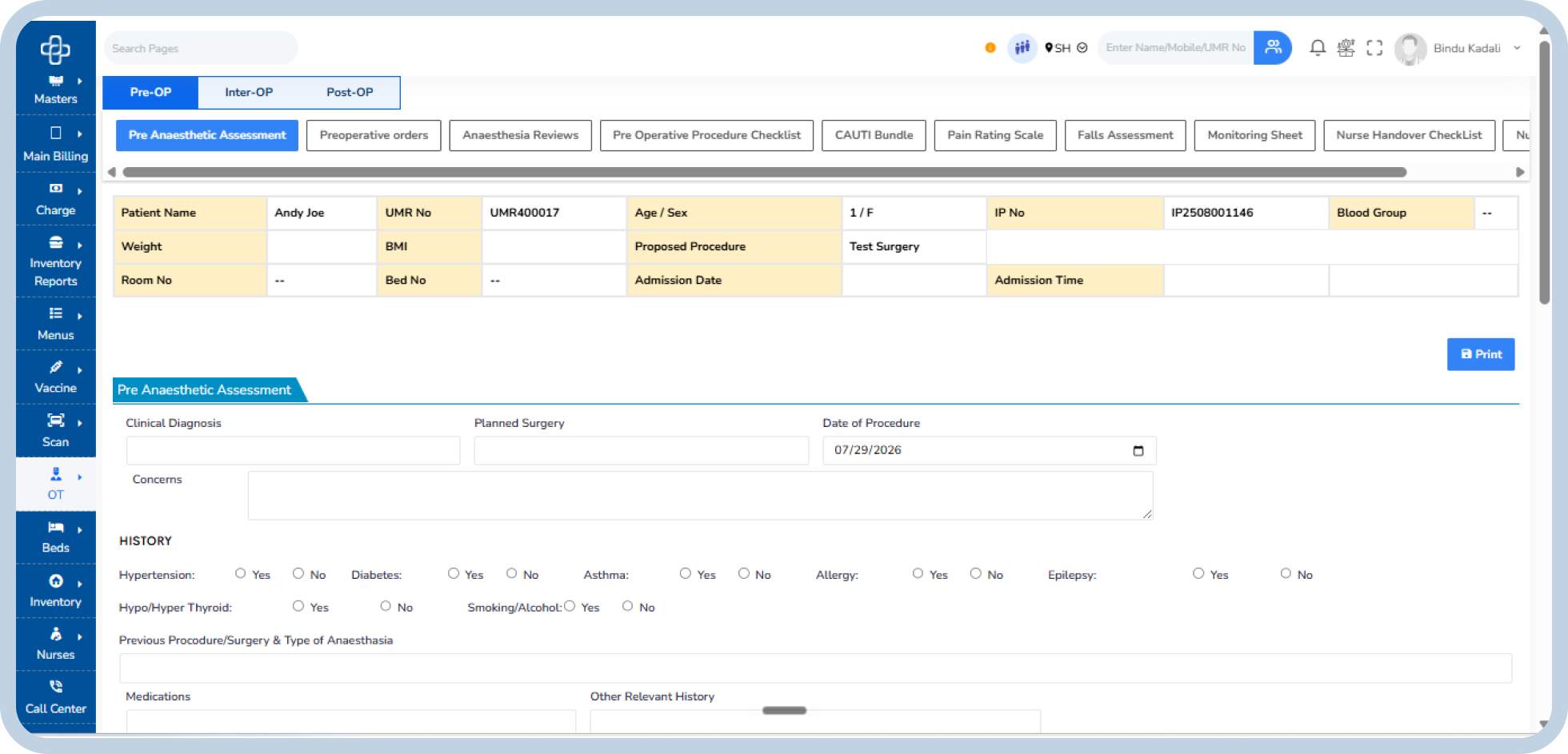Open the Inventory sidebar icon

pos(56,581)
